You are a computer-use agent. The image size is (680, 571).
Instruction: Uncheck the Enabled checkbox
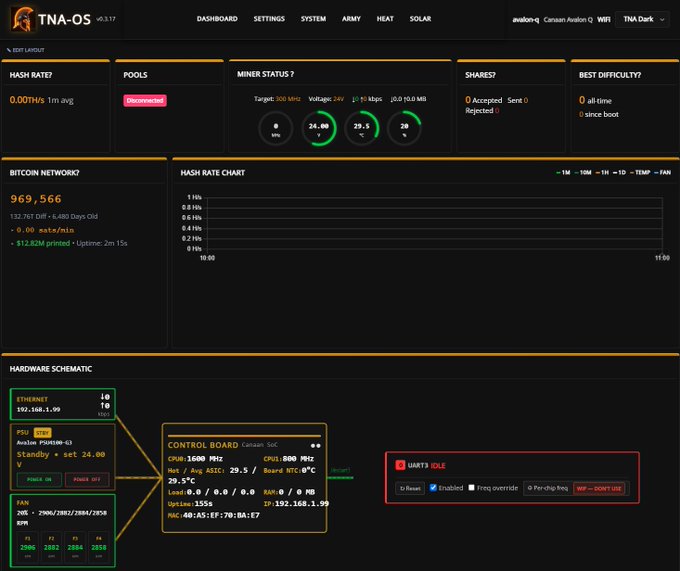pos(433,488)
